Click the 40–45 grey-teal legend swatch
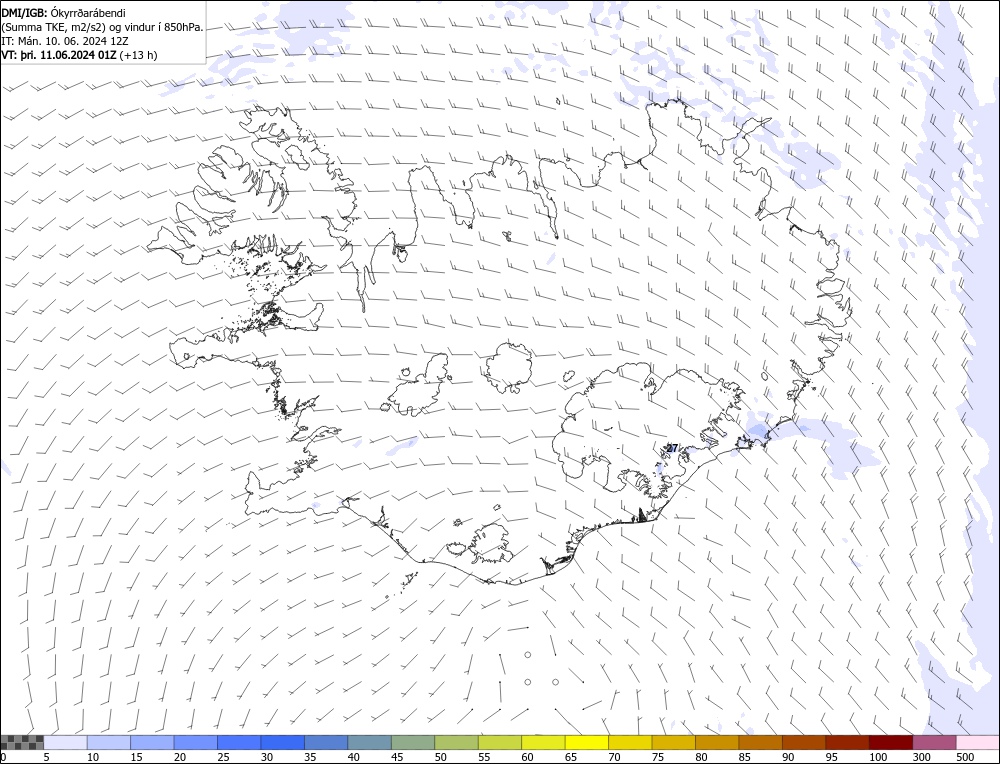 click(369, 742)
